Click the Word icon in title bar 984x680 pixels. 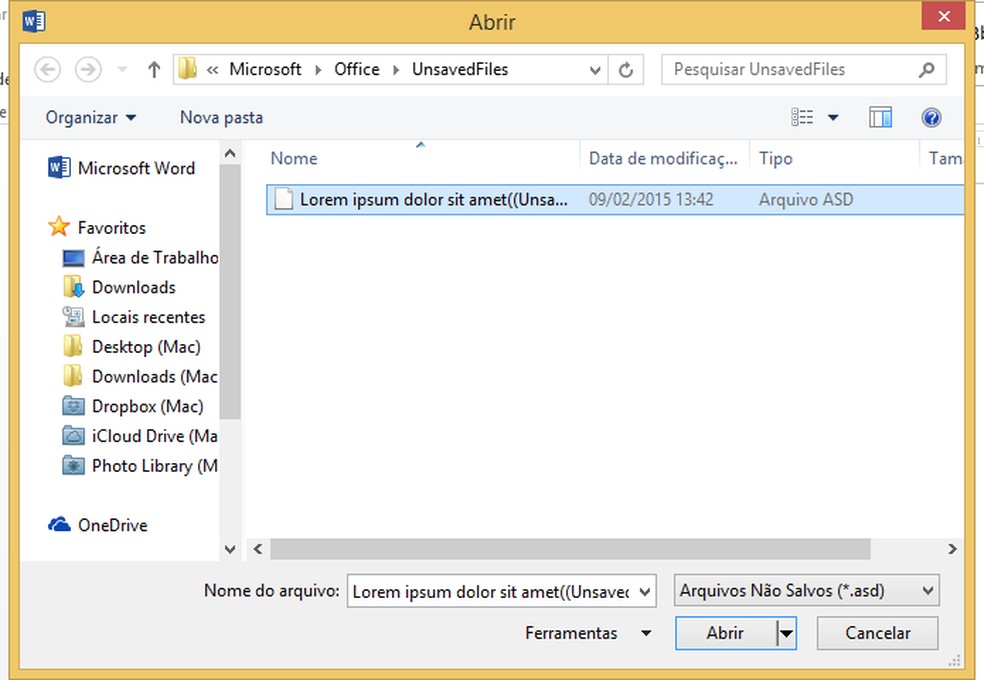(34, 21)
